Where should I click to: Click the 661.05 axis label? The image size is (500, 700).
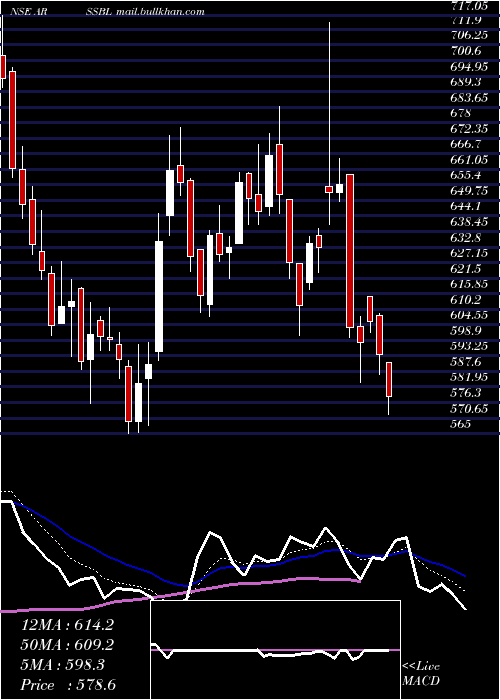click(x=471, y=159)
